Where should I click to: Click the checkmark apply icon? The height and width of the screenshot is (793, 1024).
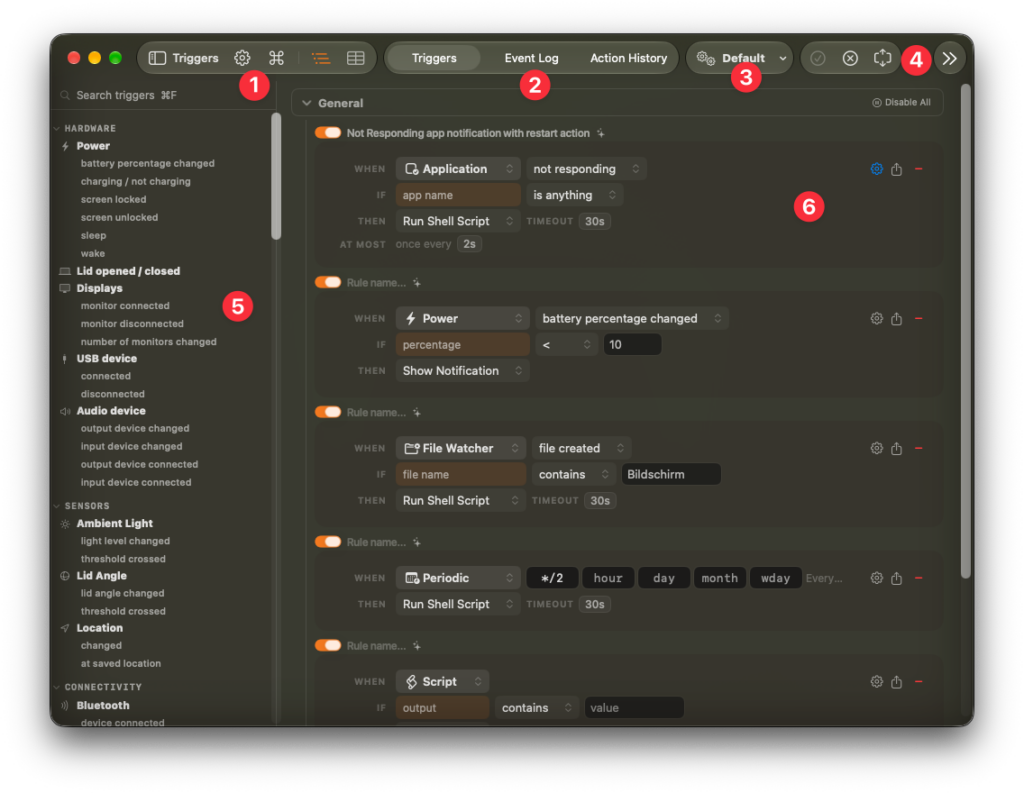[818, 58]
